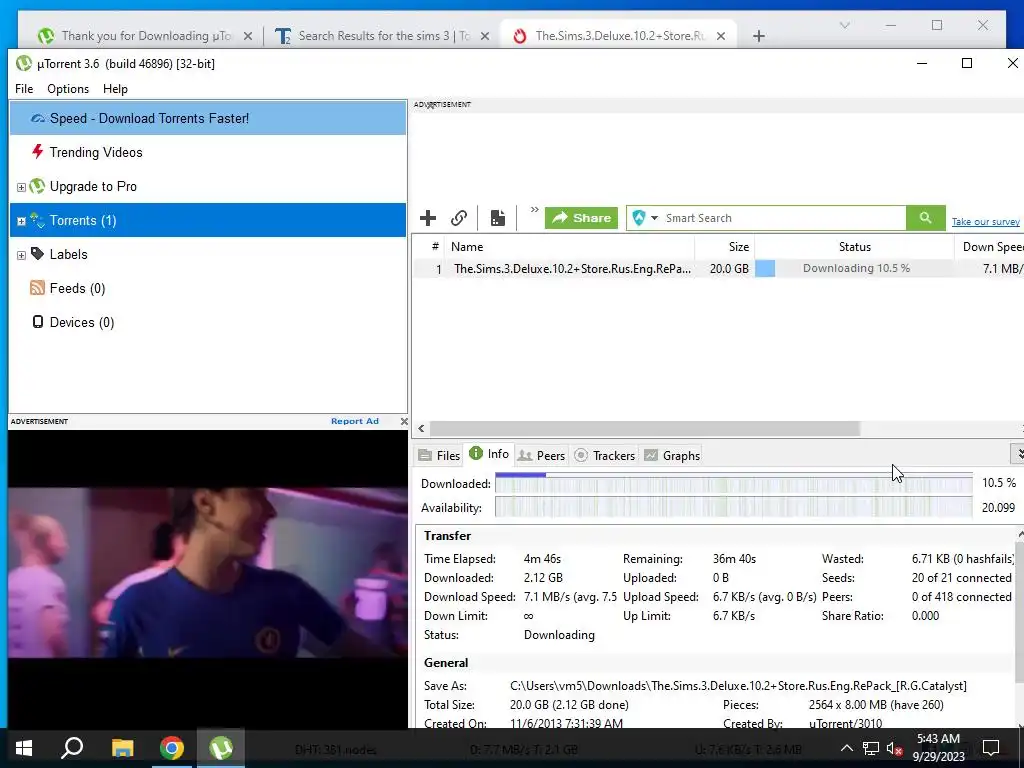Show hidden system tray icons
Screen dimensions: 1024x768
click(x=846, y=748)
